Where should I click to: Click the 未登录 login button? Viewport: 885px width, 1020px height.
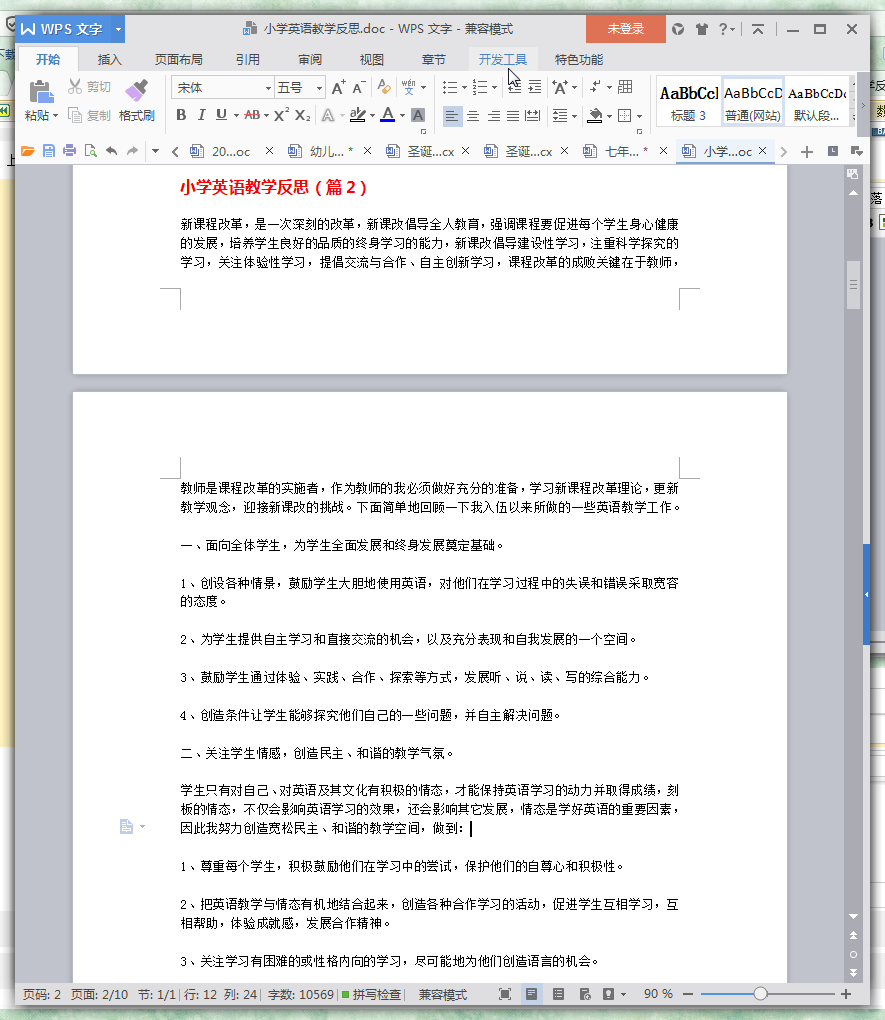point(625,30)
